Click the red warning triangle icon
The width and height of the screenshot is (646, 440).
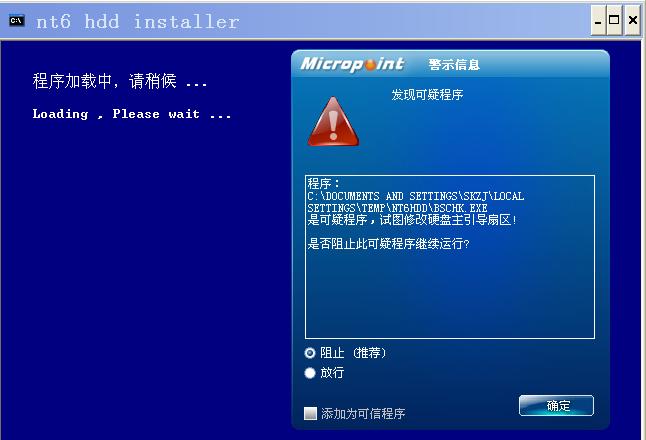[333, 122]
